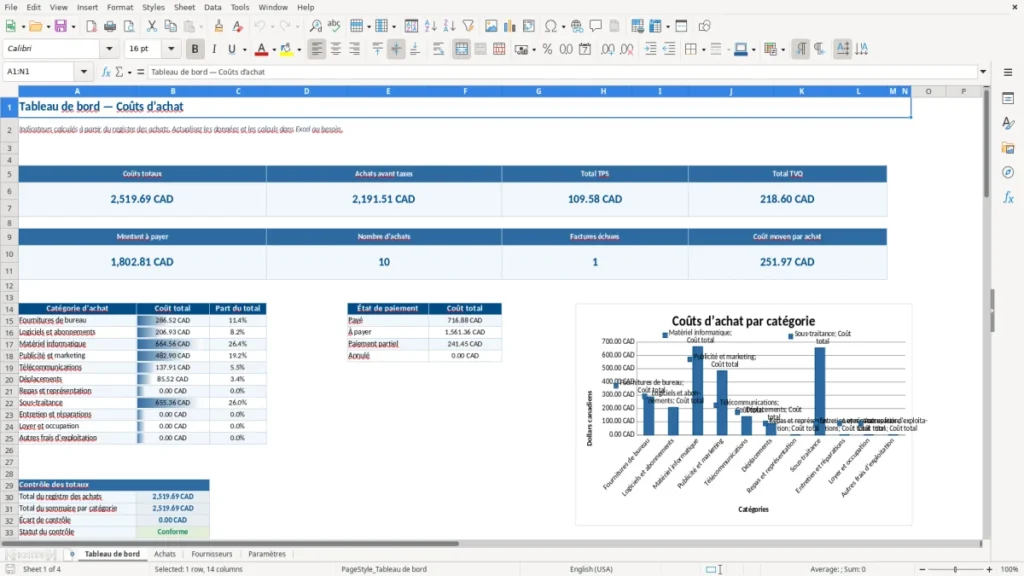Insert Special Character omega icon
The height and width of the screenshot is (576, 1024).
coord(551,26)
